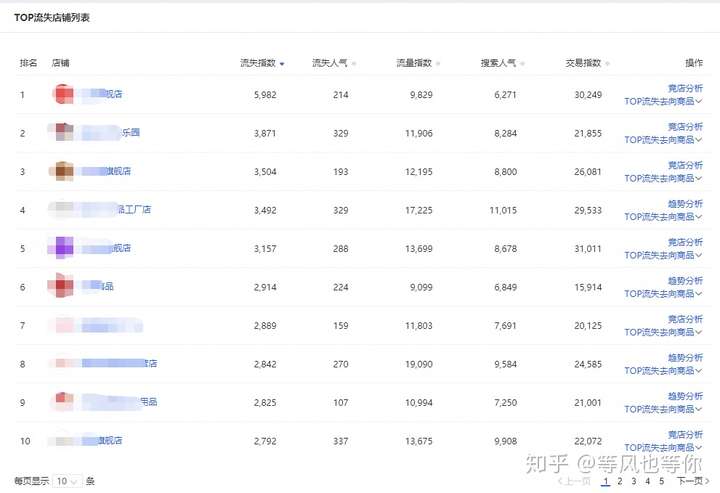Screen dimensions: 720x493
Task: Expand TOP流失去向商品 for rank 9
Action: click(x=663, y=409)
